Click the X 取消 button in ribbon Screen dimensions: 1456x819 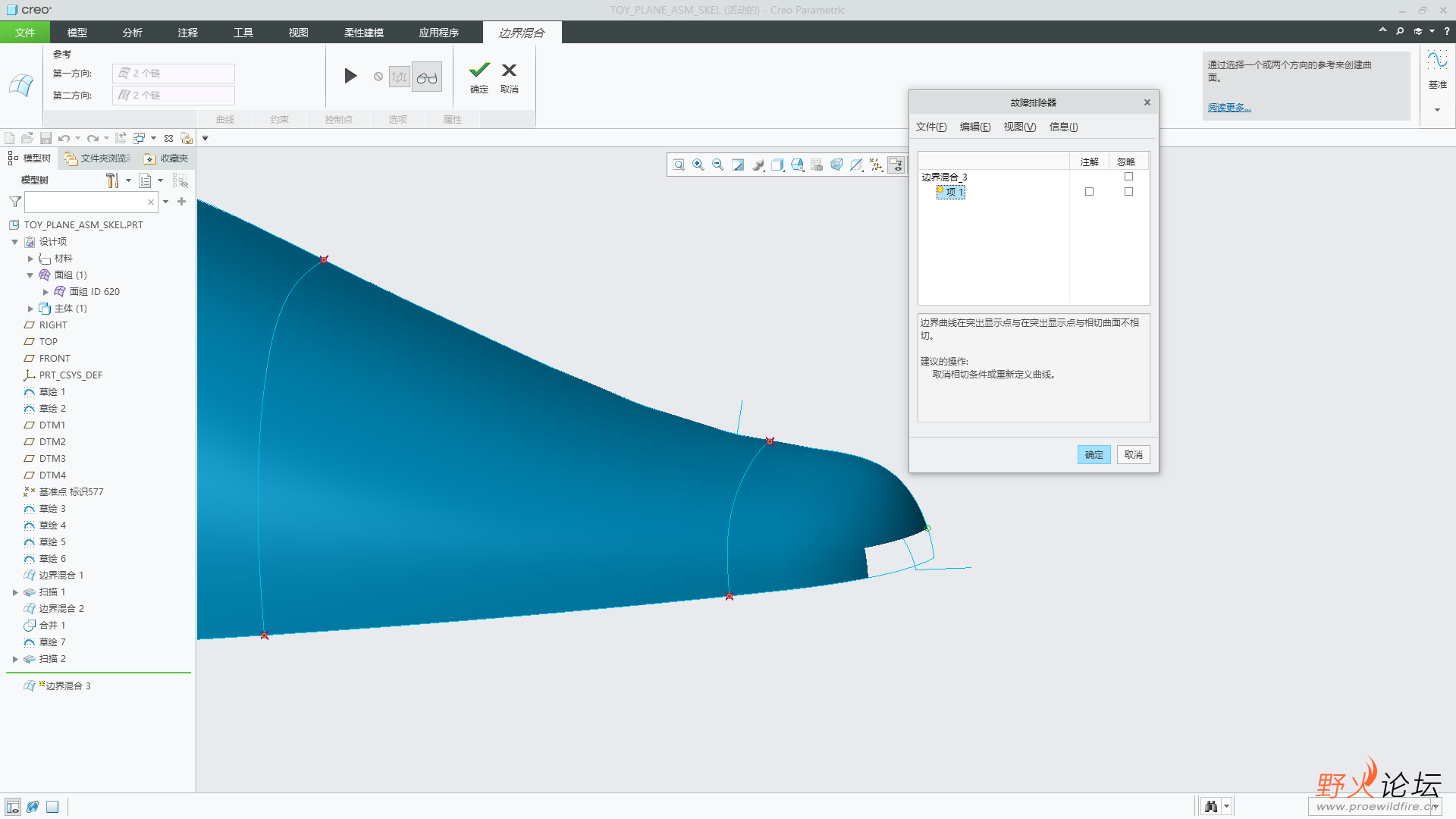pos(510,77)
